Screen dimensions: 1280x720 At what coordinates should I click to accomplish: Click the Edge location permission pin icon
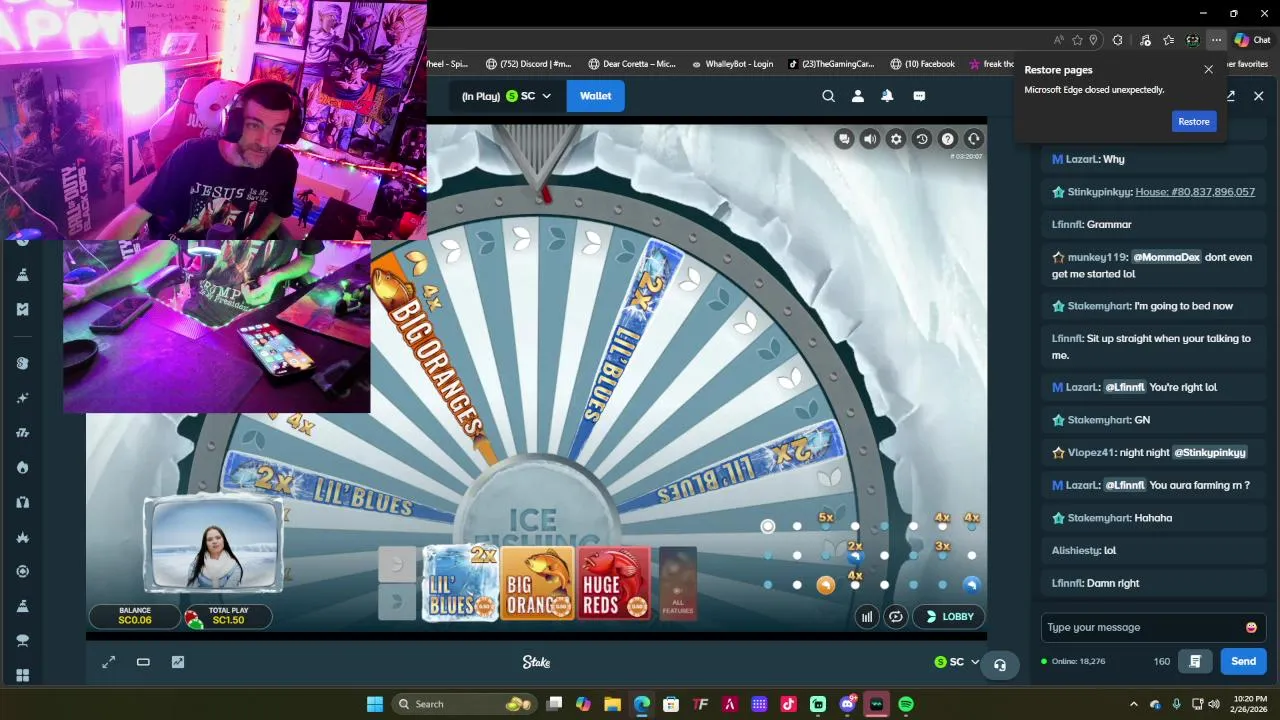pos(1093,40)
